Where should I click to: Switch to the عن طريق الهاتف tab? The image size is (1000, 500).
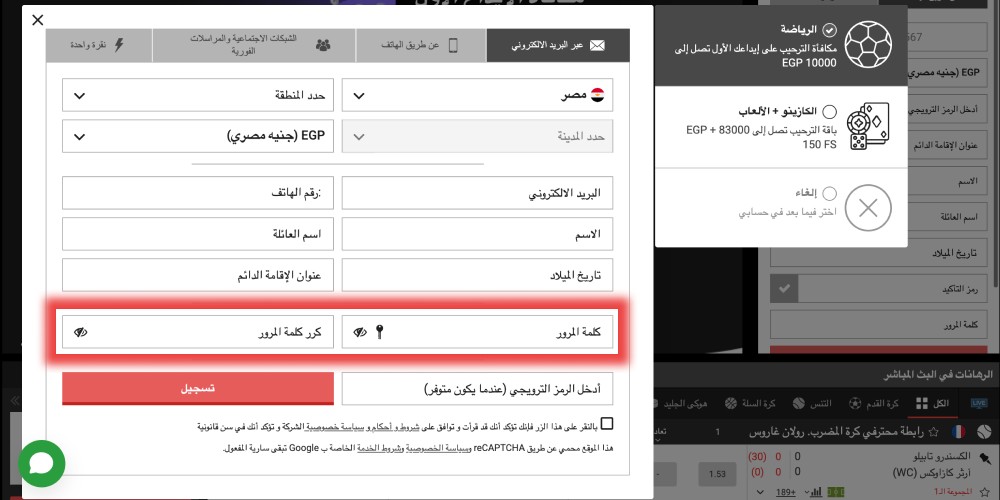coord(420,45)
